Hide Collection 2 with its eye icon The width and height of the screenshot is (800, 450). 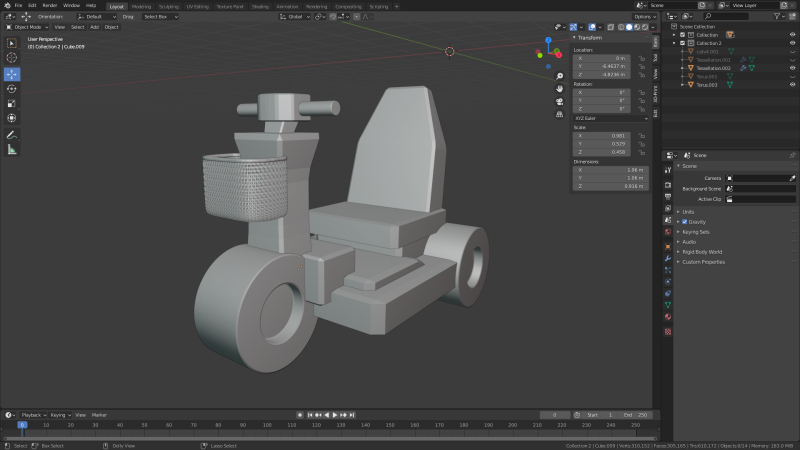click(x=790, y=44)
